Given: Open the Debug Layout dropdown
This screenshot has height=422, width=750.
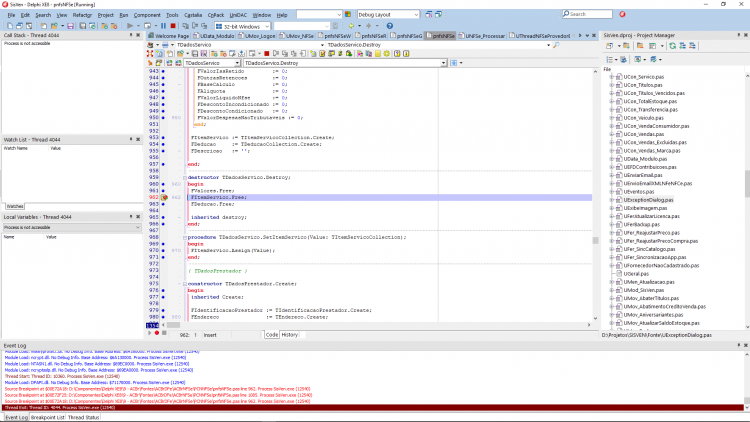Looking at the screenshot, I should 416,14.
